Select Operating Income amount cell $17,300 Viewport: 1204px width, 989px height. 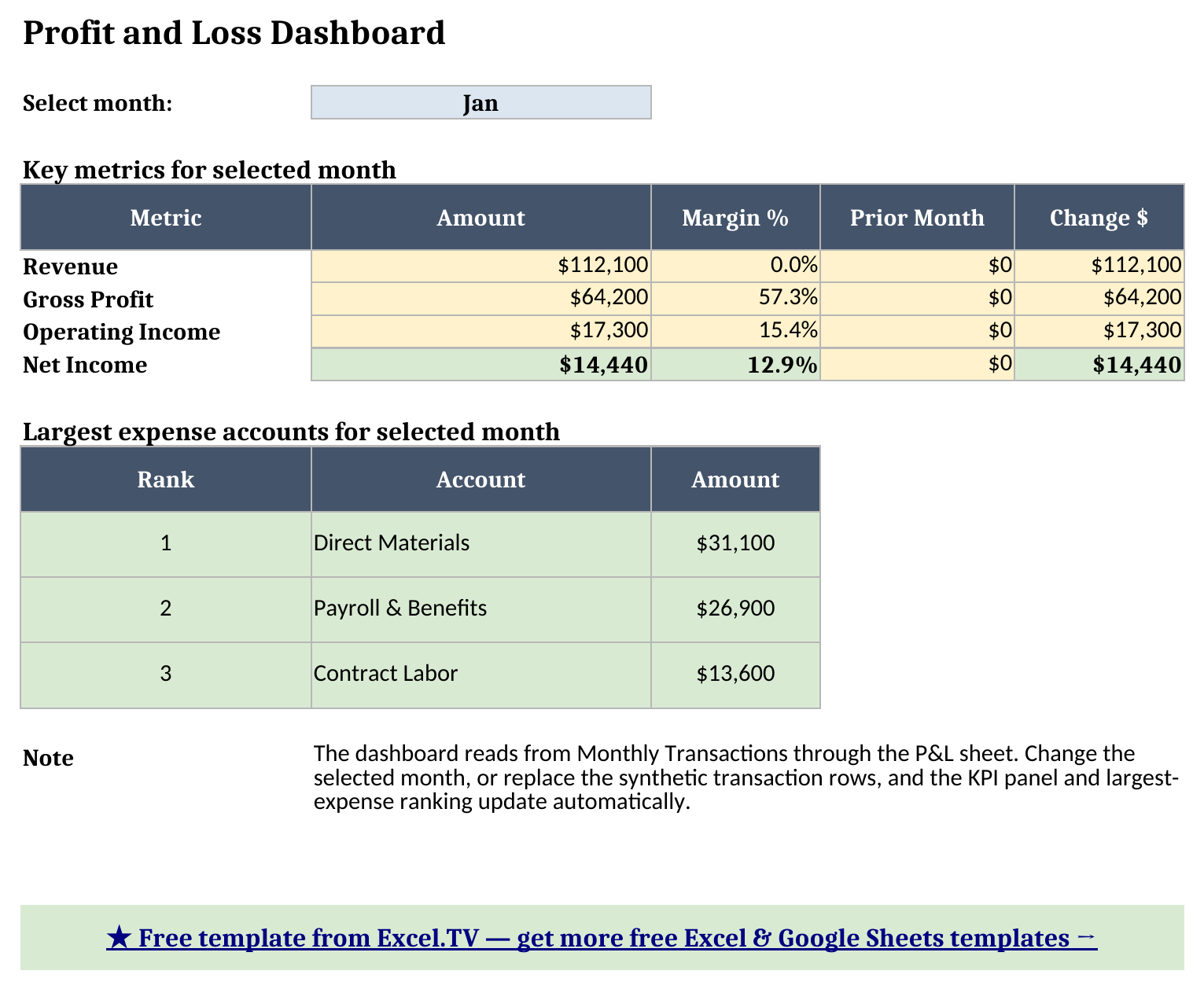click(x=480, y=331)
